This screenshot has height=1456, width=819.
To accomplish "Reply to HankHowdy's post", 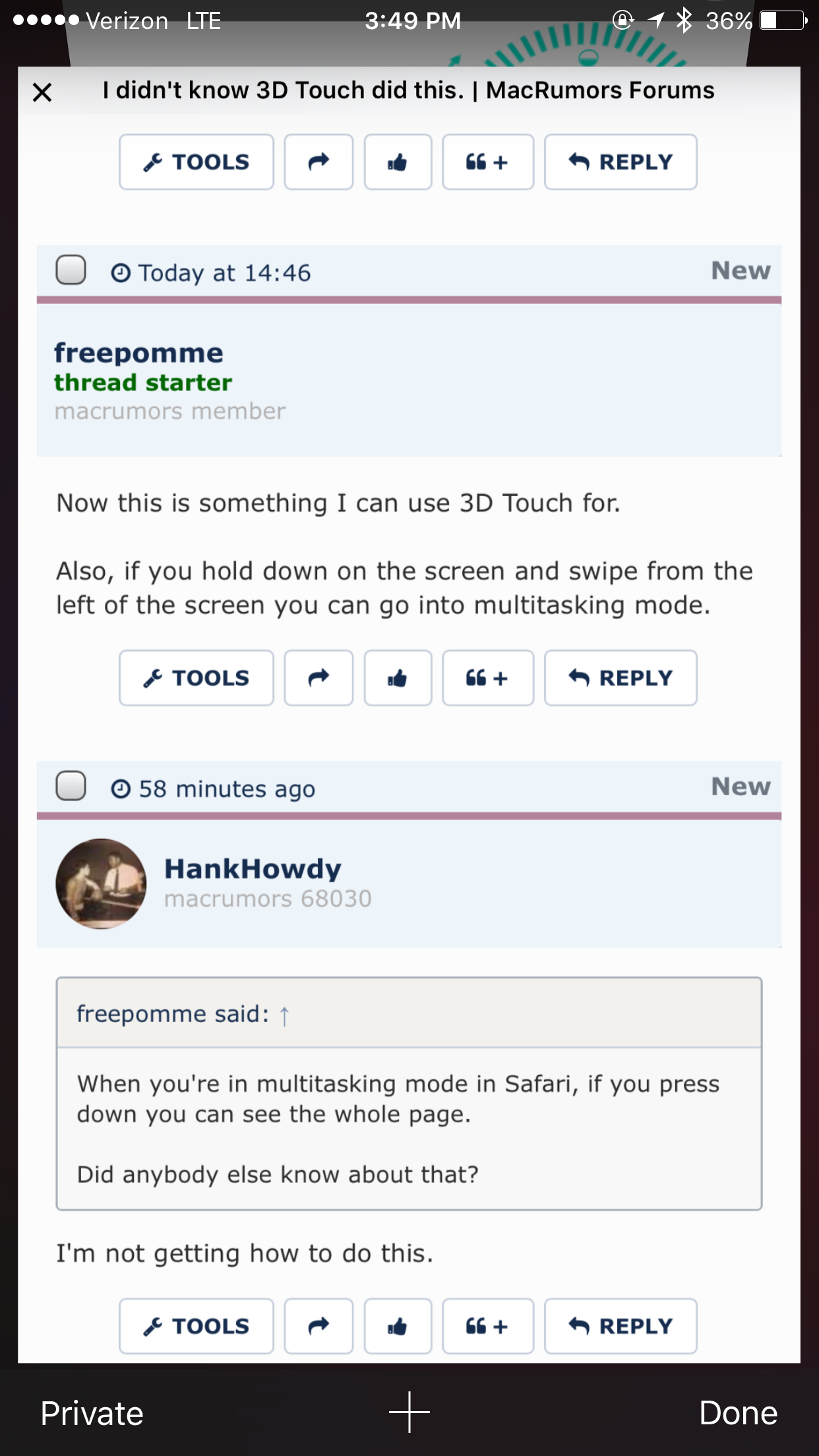I will (x=621, y=1326).
